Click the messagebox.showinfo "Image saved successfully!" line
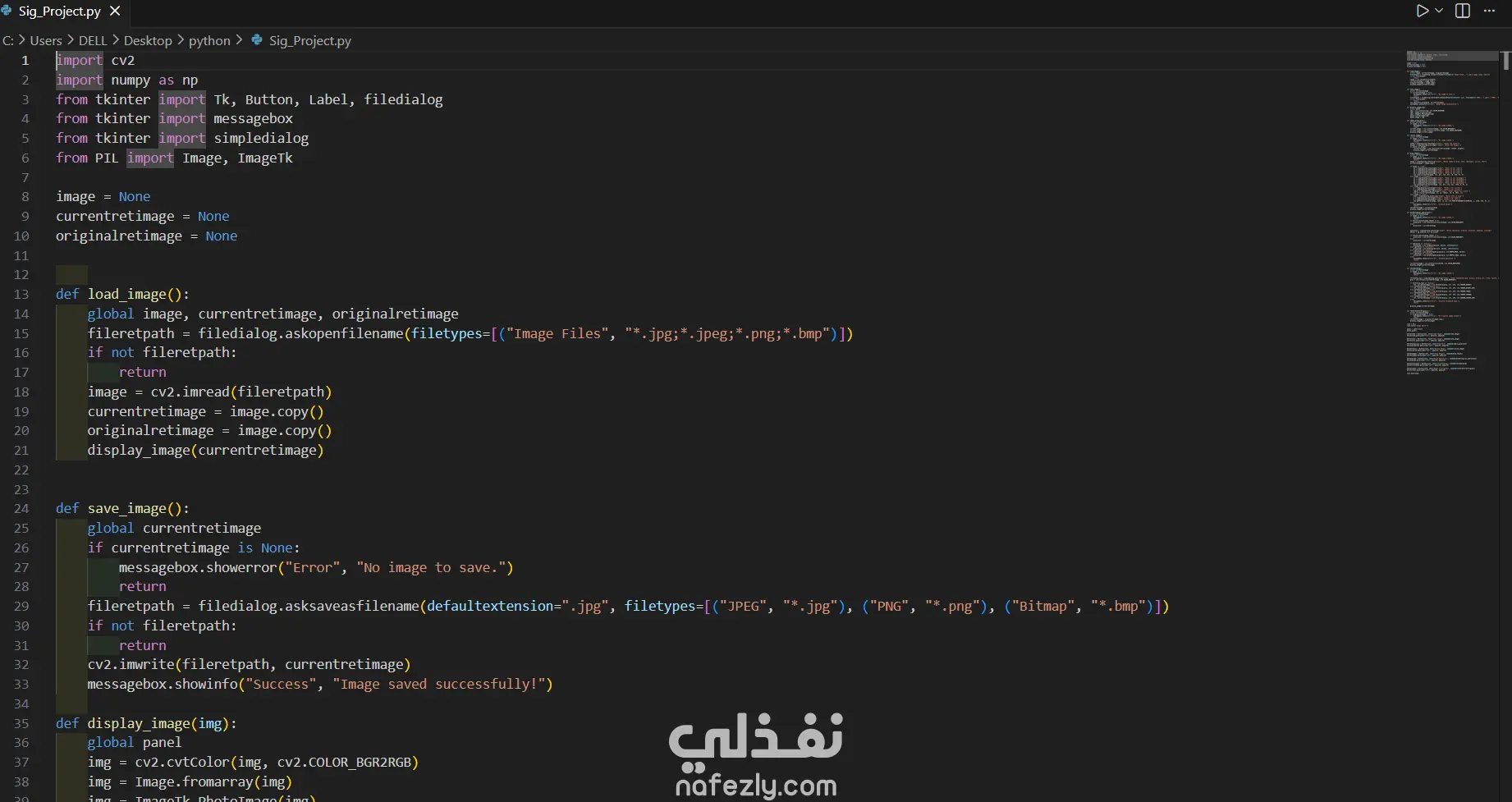 pos(320,684)
